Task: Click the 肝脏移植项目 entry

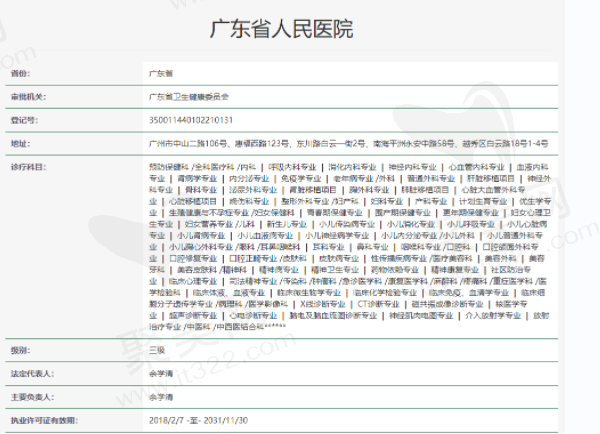Action: click(x=491, y=179)
